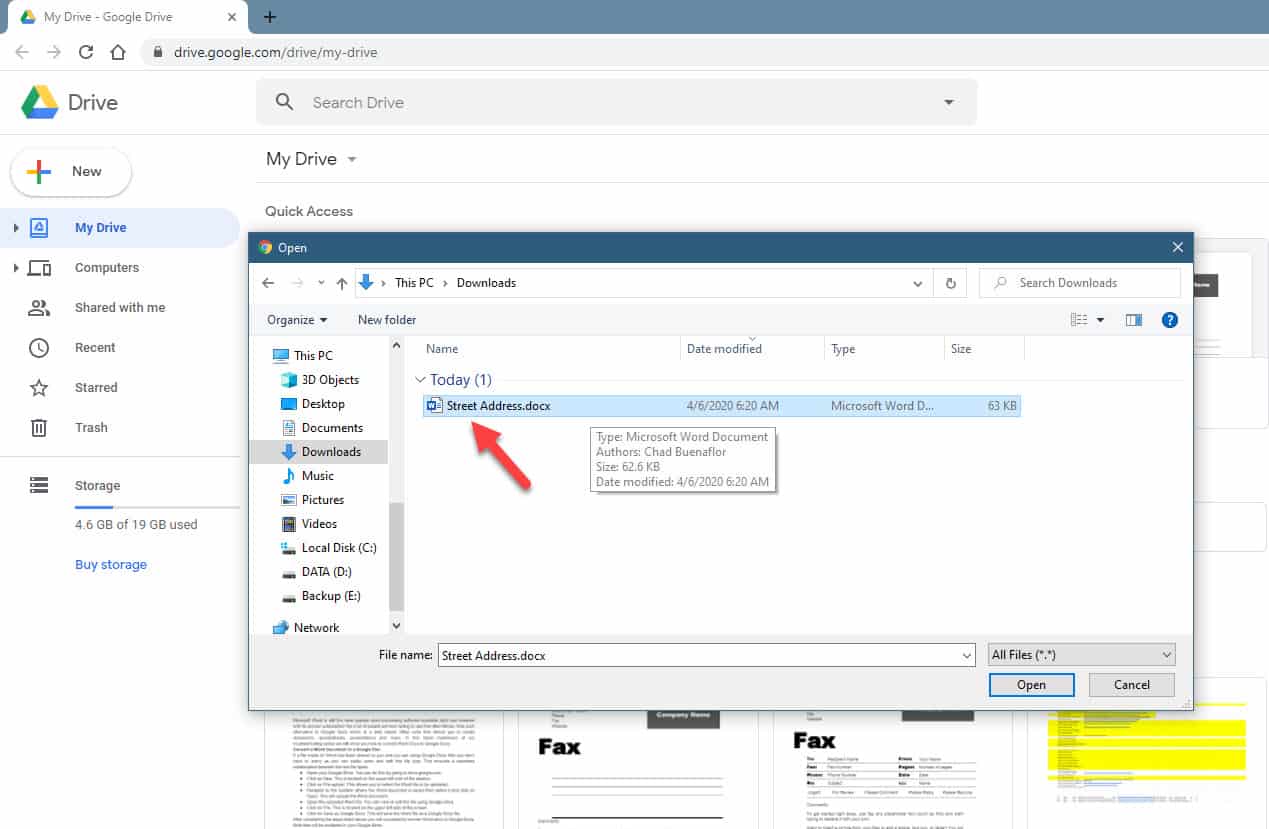Open Recent in Drive sidebar
This screenshot has width=1269, height=829.
(x=95, y=348)
